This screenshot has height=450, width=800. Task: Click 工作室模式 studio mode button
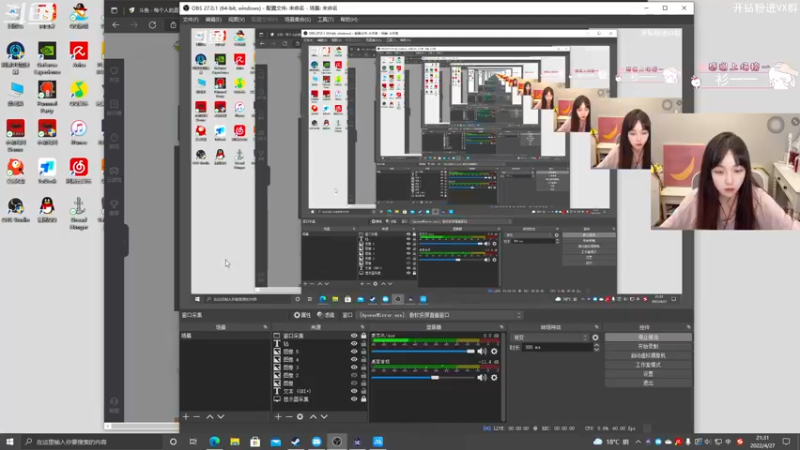click(648, 365)
